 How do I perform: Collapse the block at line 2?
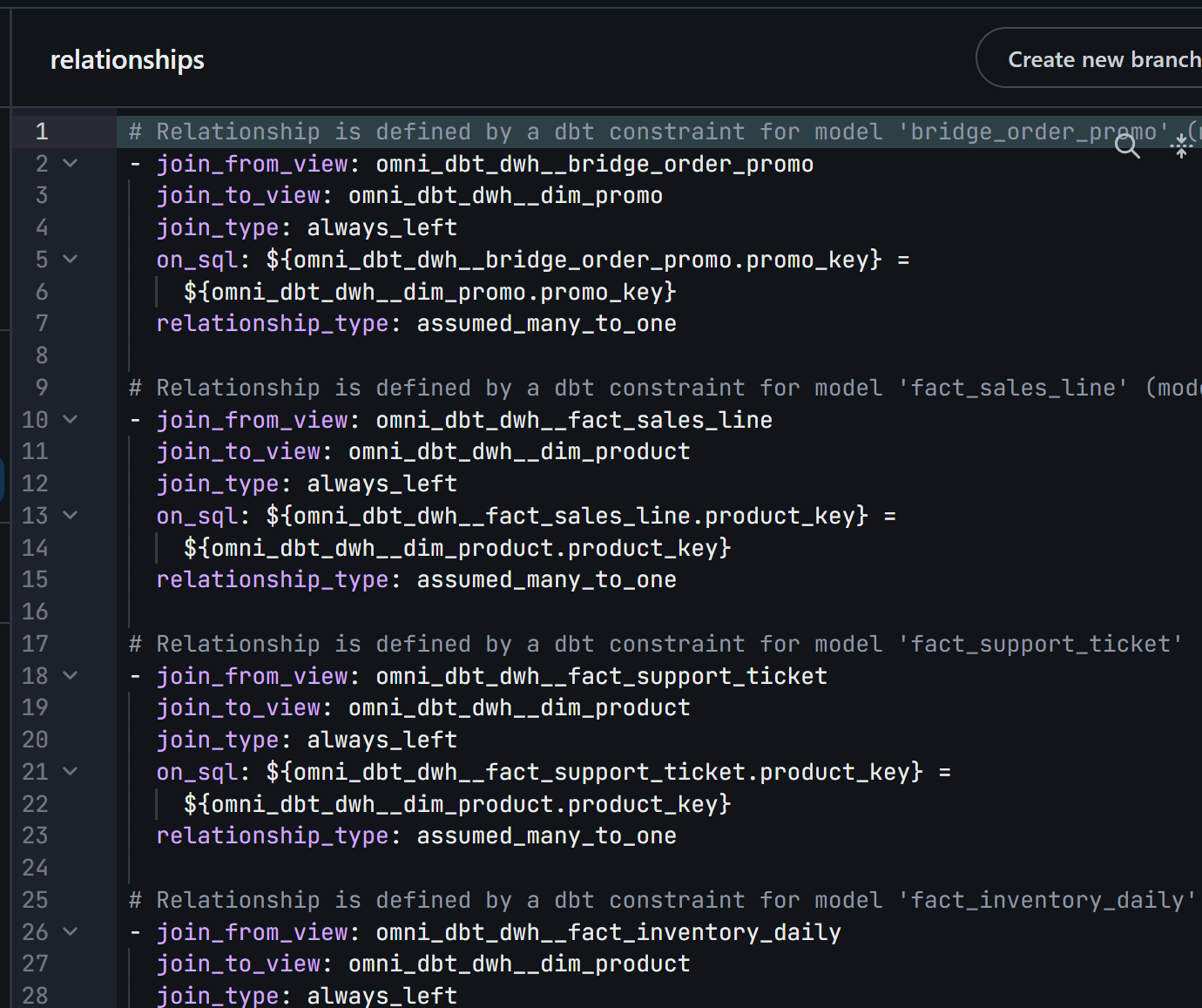[x=71, y=164]
